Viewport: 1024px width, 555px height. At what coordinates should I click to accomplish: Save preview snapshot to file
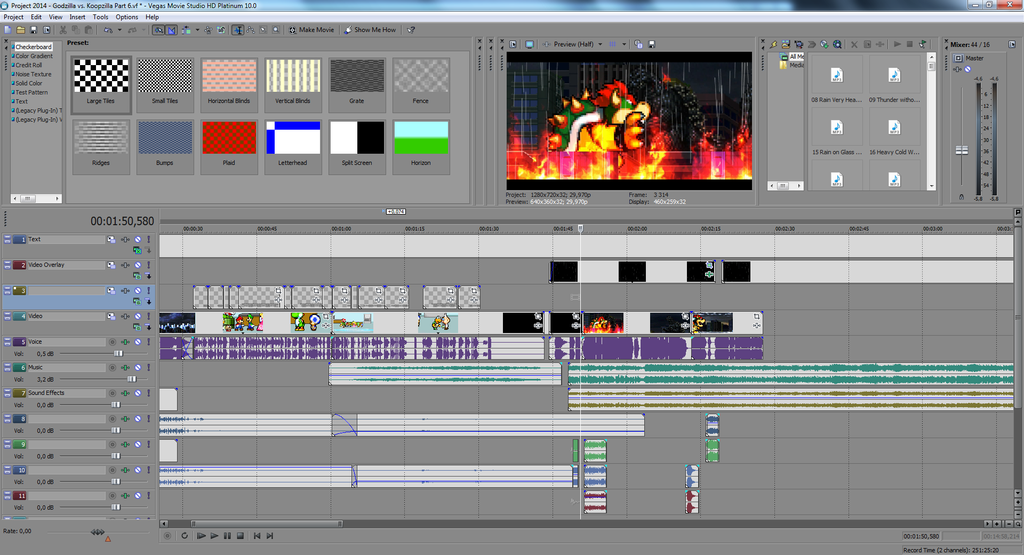[x=651, y=44]
